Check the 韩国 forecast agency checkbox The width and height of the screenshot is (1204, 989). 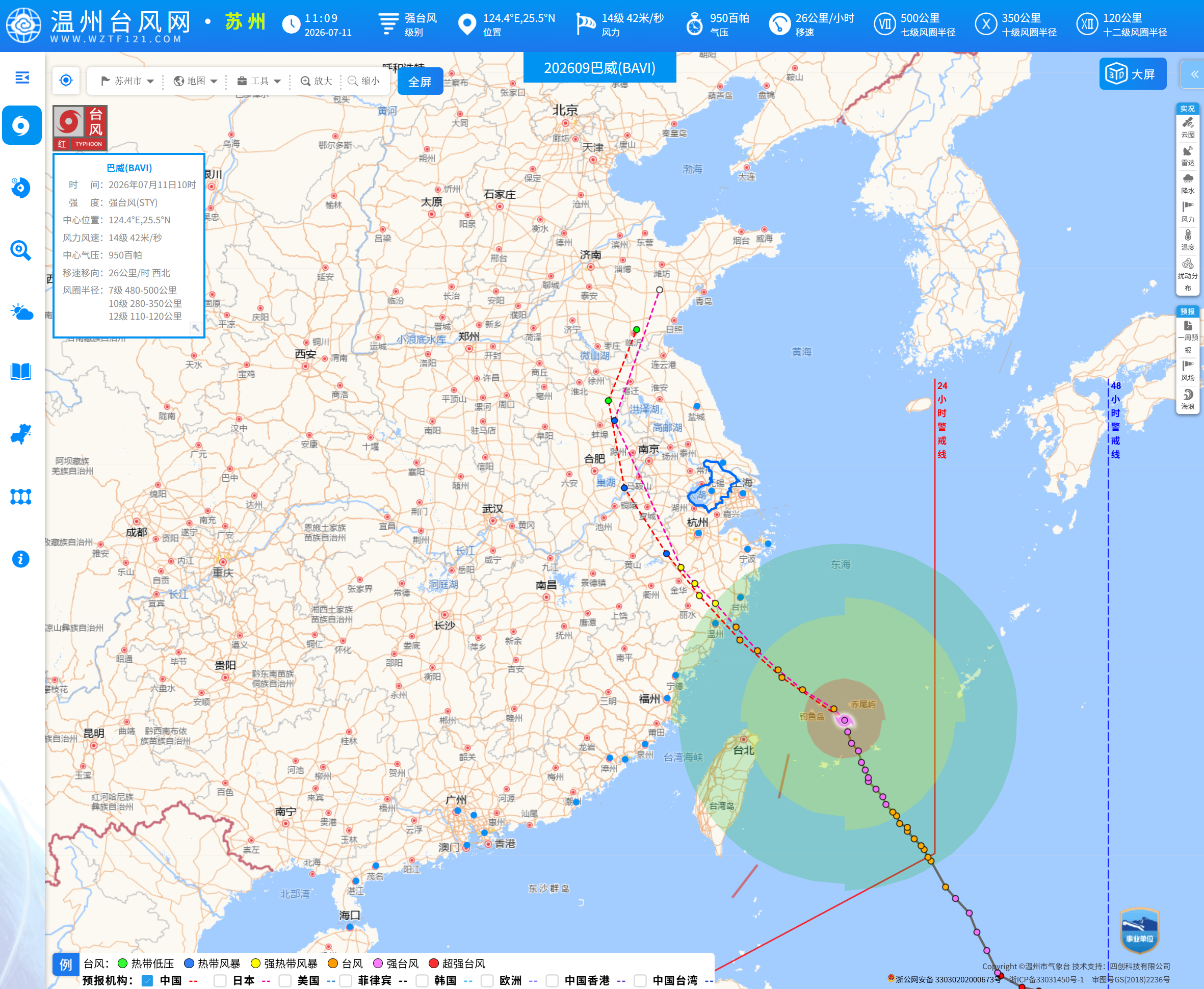(x=422, y=980)
